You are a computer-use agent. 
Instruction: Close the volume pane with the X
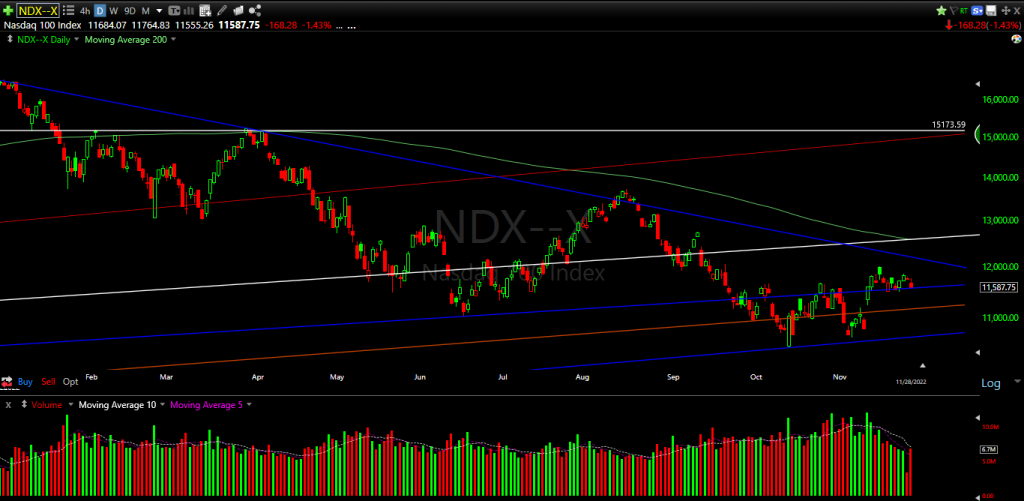point(8,405)
